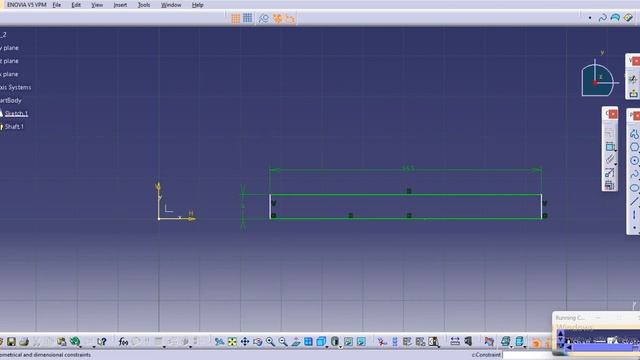Click the Zoom Out magnifier
Screen dimensions: 640x360
[x=282, y=342]
